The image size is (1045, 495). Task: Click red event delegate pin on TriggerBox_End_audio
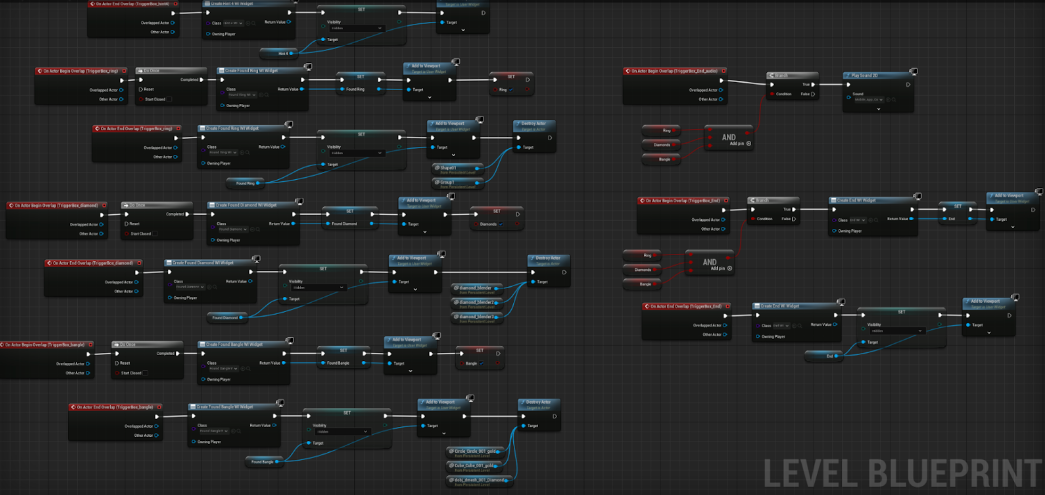point(724,71)
